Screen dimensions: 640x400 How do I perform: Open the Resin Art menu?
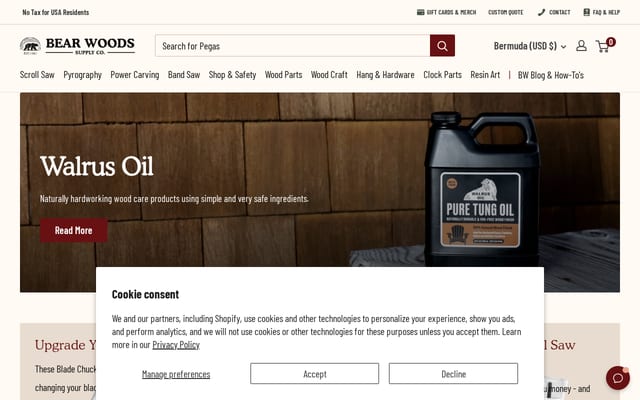pyautogui.click(x=485, y=75)
